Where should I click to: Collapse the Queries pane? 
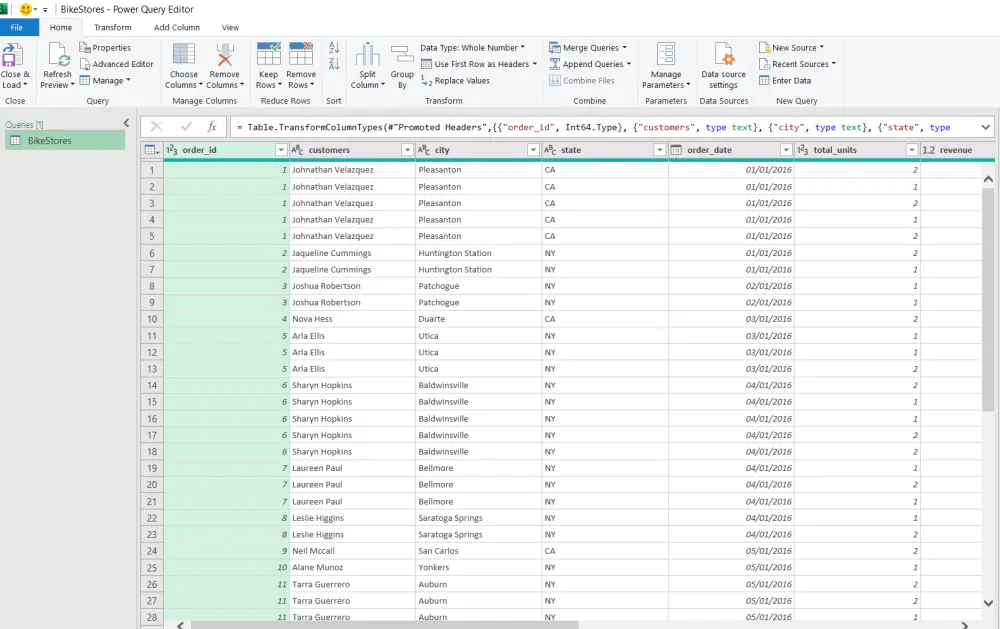point(126,123)
